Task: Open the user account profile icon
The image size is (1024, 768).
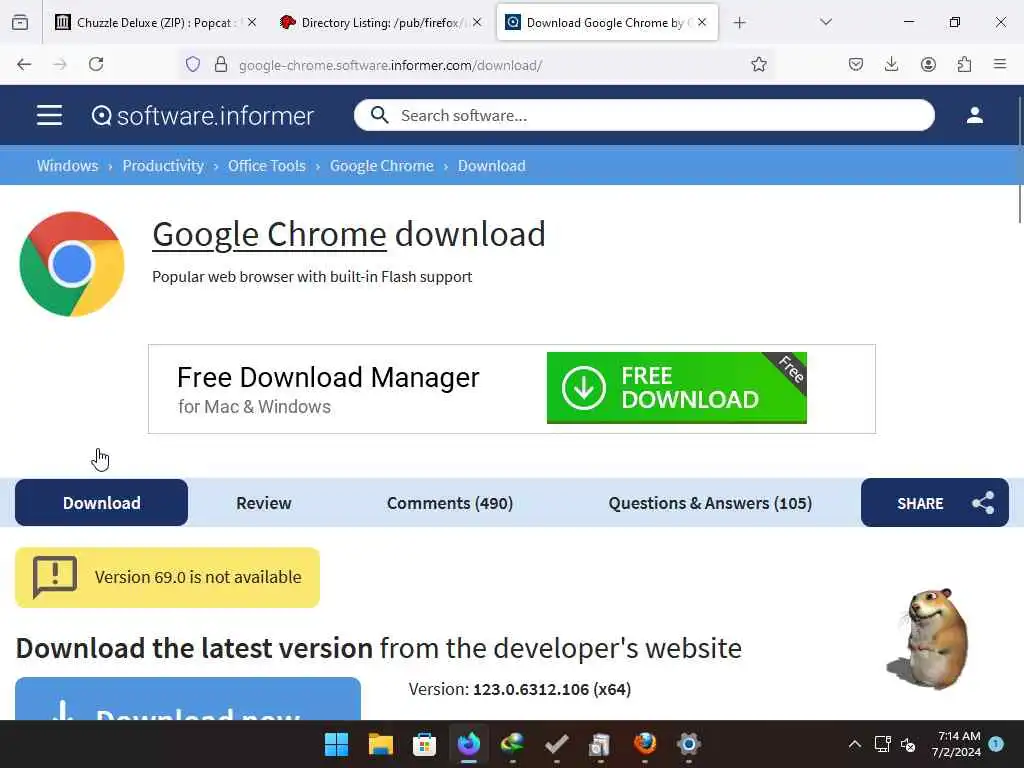Action: tap(974, 116)
